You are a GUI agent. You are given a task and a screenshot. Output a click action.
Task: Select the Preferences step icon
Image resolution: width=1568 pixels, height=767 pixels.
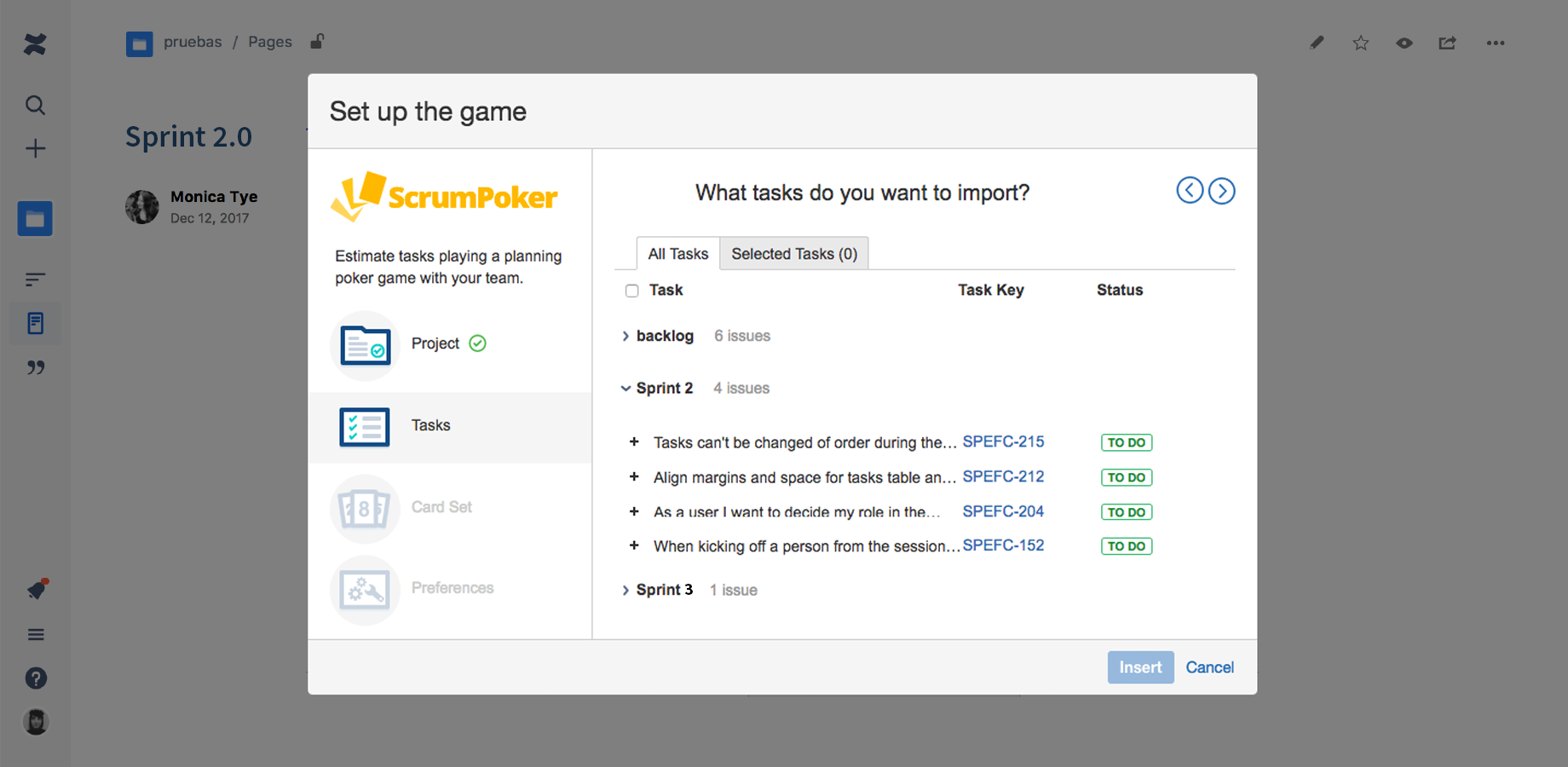tap(365, 590)
